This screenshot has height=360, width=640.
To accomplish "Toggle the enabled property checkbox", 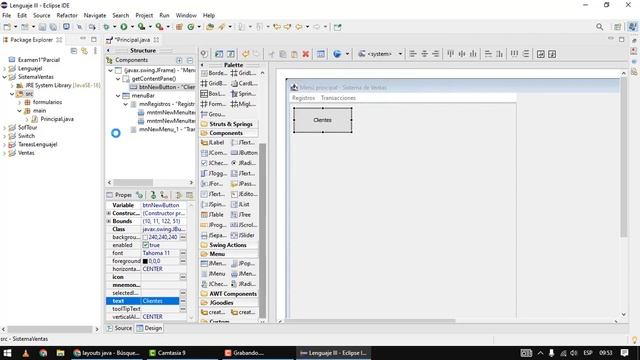I will 145,245.
